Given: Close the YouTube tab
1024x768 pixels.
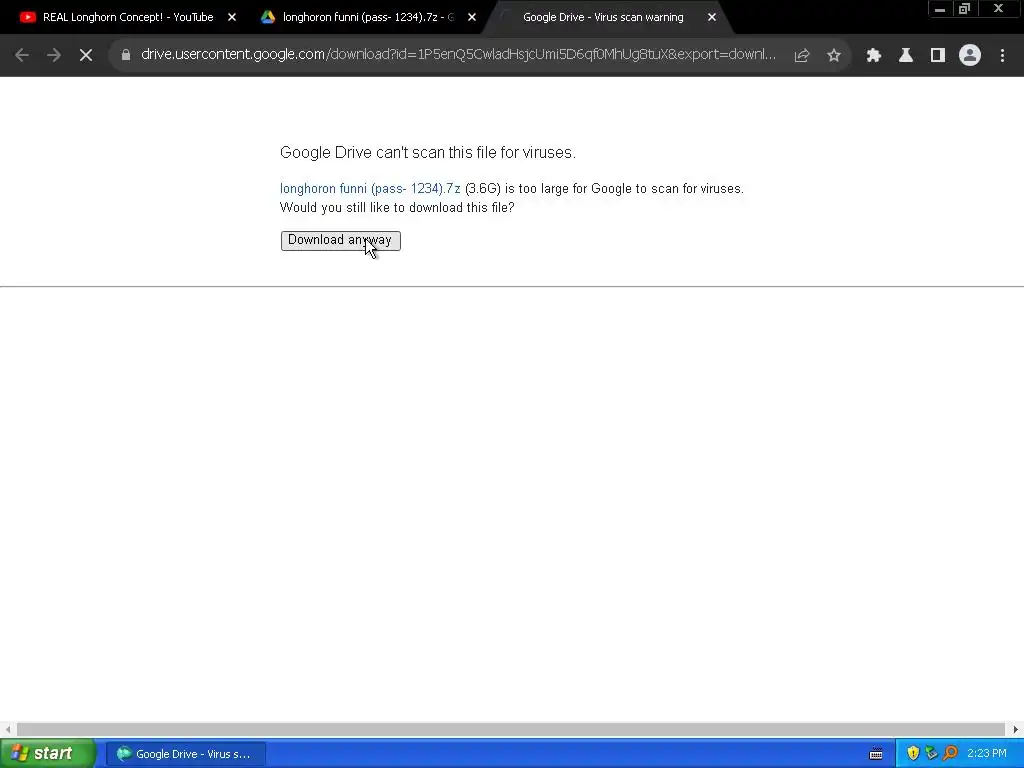Looking at the screenshot, I should [232, 18].
